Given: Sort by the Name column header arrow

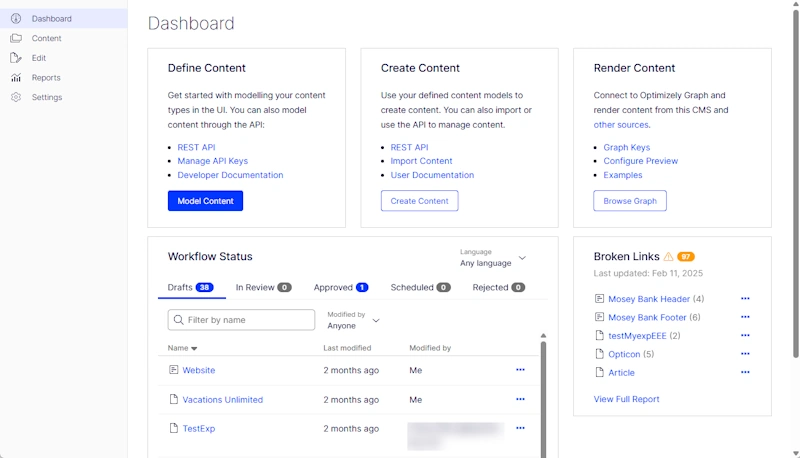Looking at the screenshot, I should 194,349.
